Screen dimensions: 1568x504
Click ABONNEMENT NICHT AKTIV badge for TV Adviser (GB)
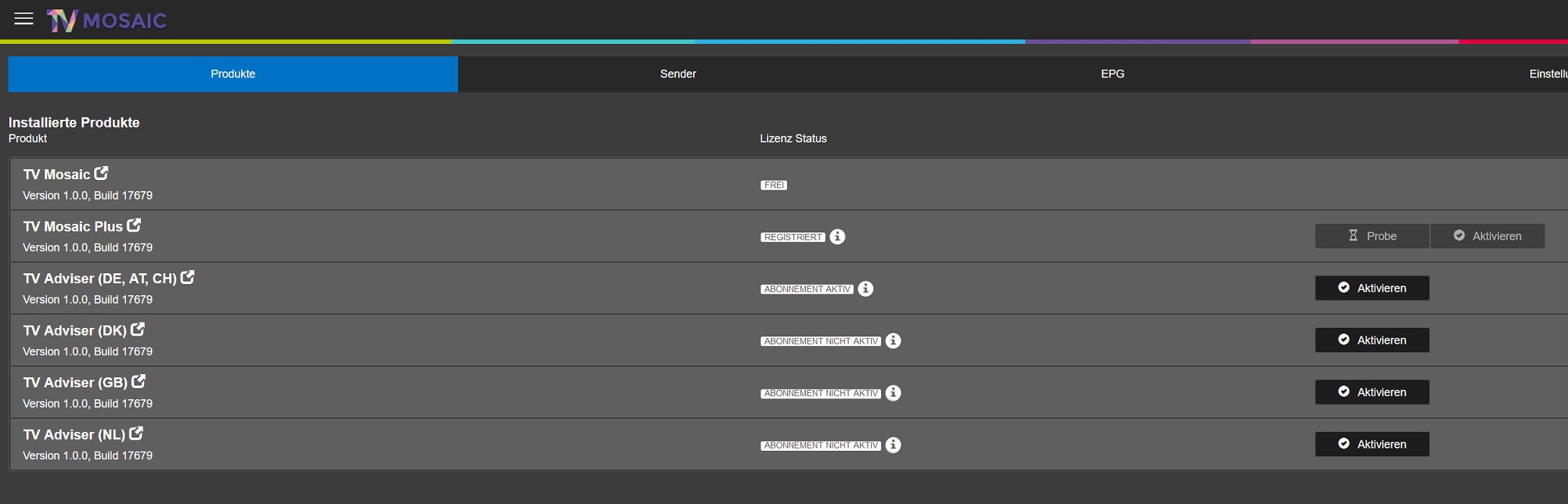click(x=821, y=393)
